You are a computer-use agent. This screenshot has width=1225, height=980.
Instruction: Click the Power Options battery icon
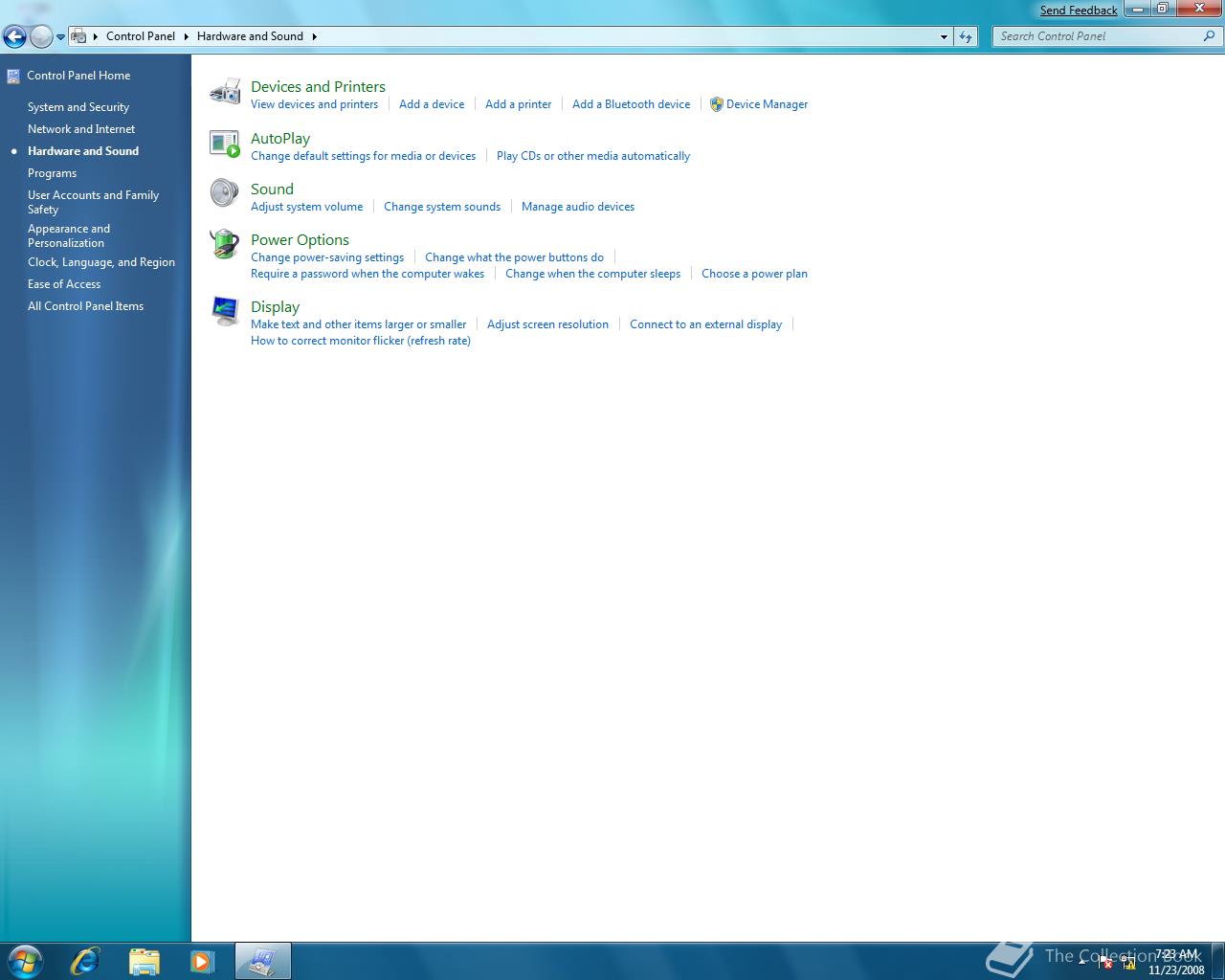[x=225, y=244]
